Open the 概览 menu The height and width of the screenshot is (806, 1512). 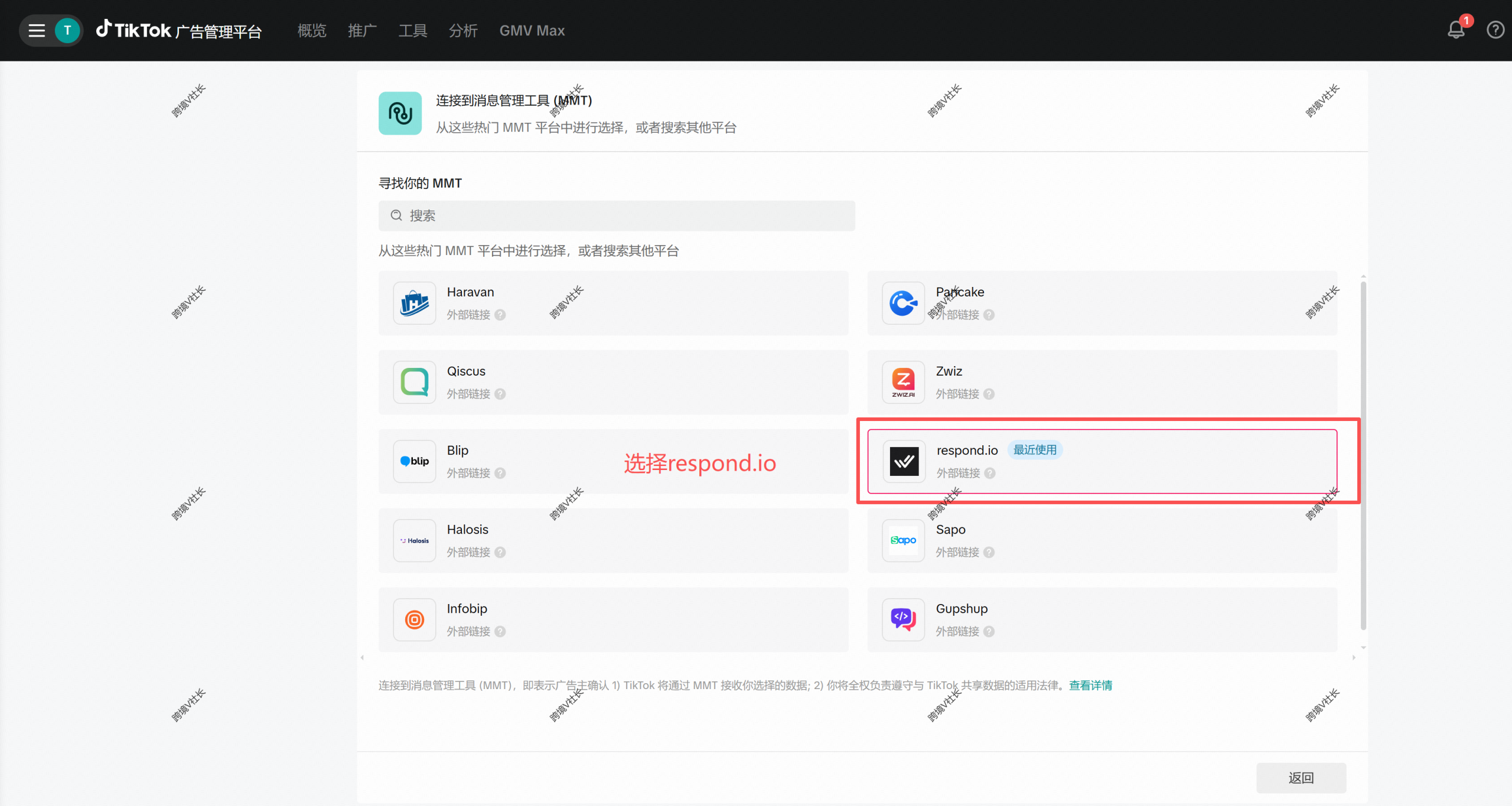click(x=312, y=31)
